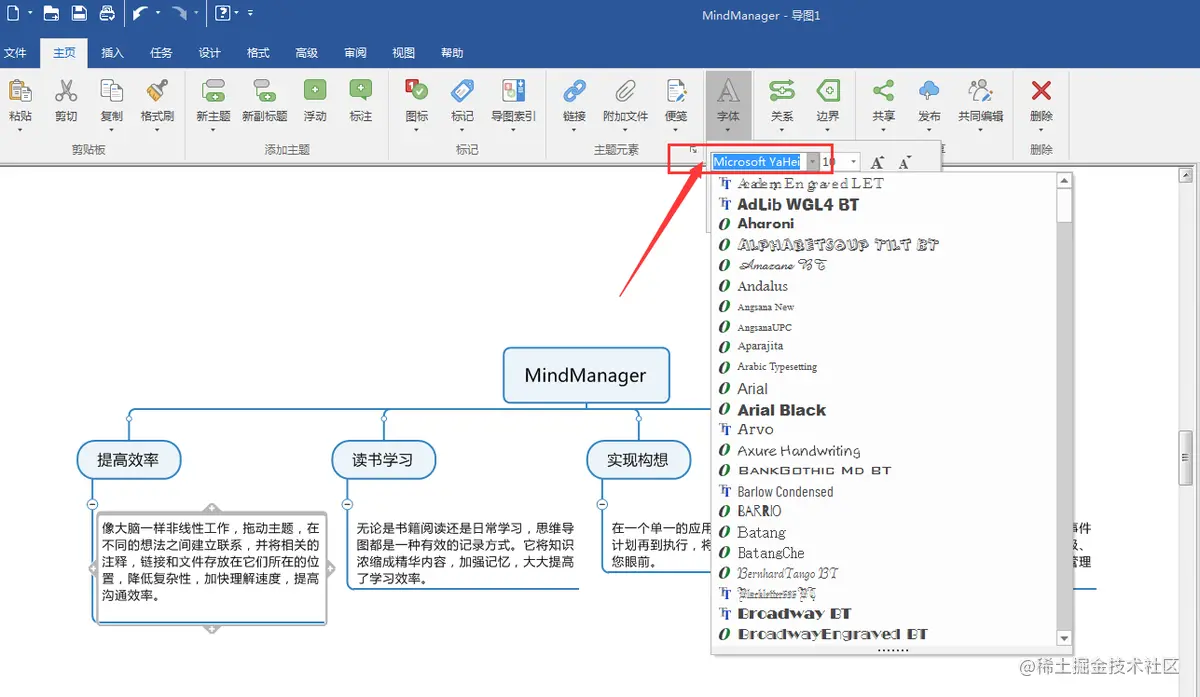This screenshot has width=1200, height=697.
Task: Open the customize quick access toolbar arrow
Action: (x=249, y=14)
